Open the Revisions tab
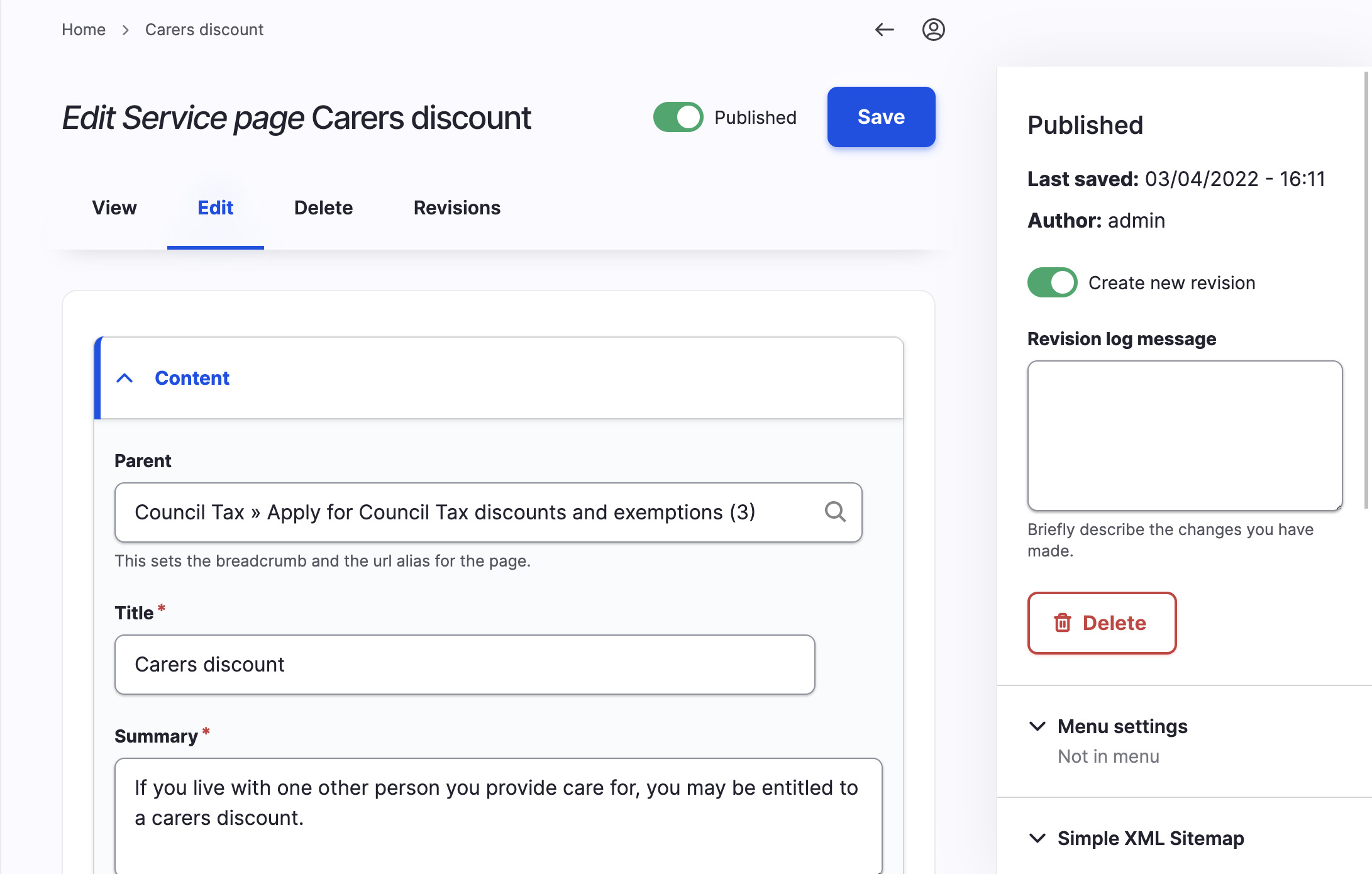The width and height of the screenshot is (1372, 874). pyautogui.click(x=456, y=207)
